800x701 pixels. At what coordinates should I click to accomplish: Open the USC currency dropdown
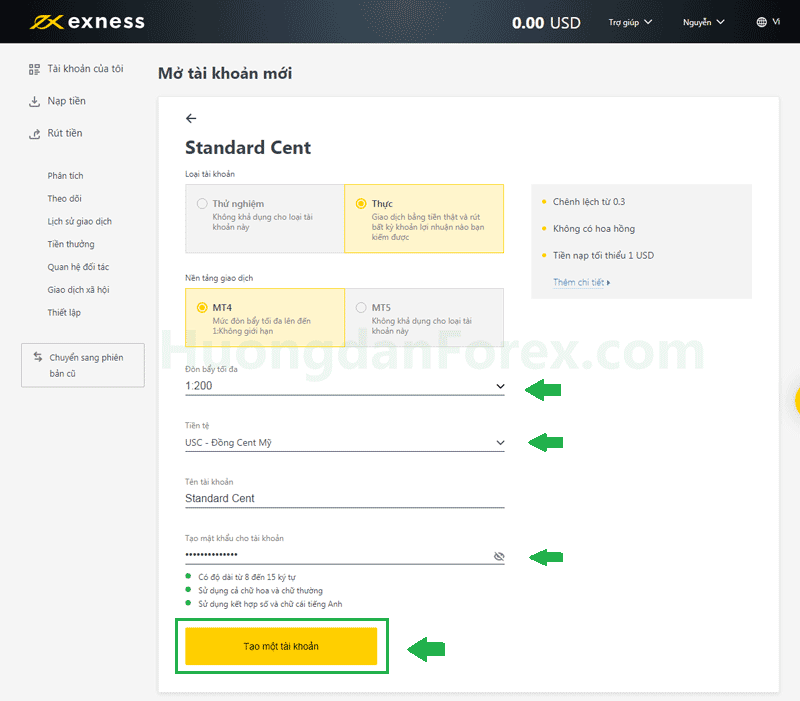(x=345, y=443)
